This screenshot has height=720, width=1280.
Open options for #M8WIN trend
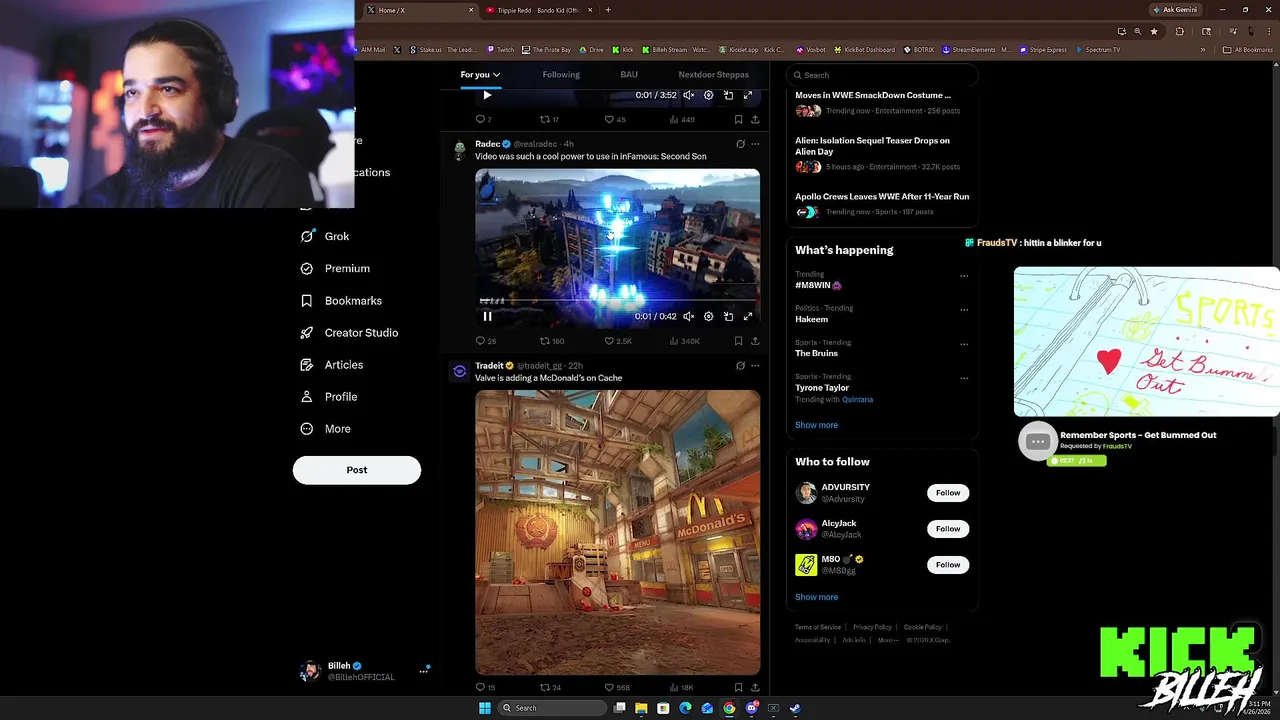tap(964, 276)
